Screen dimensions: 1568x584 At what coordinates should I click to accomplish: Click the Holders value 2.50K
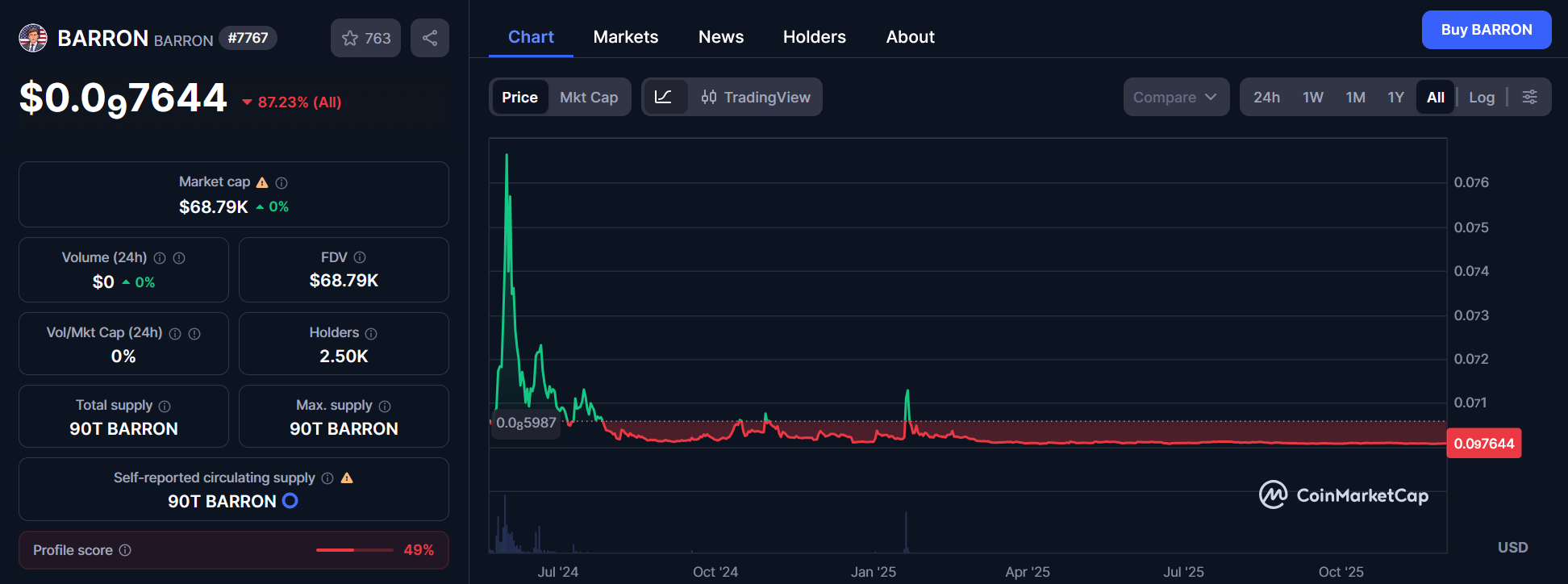click(x=344, y=357)
